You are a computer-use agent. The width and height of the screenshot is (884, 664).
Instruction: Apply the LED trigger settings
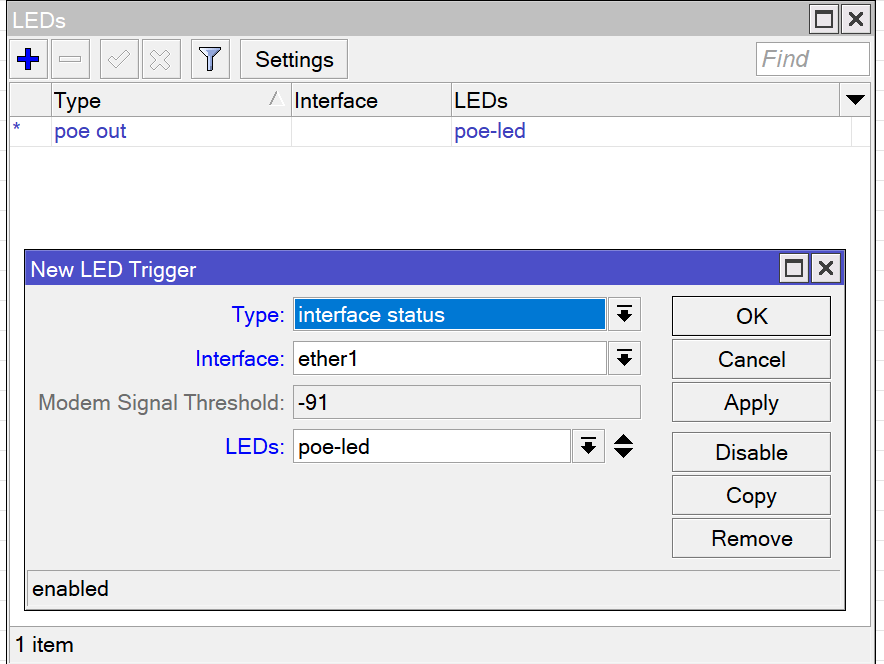(x=750, y=402)
